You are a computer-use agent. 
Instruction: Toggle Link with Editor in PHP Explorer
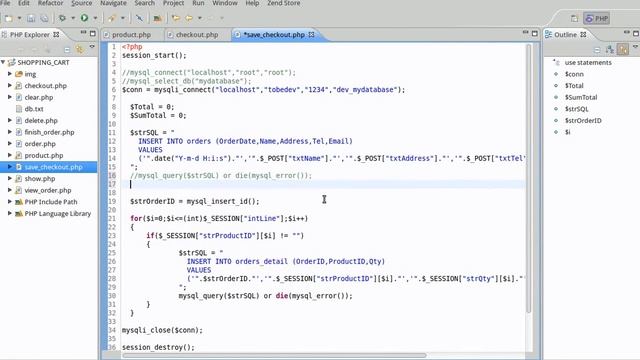(x=79, y=50)
